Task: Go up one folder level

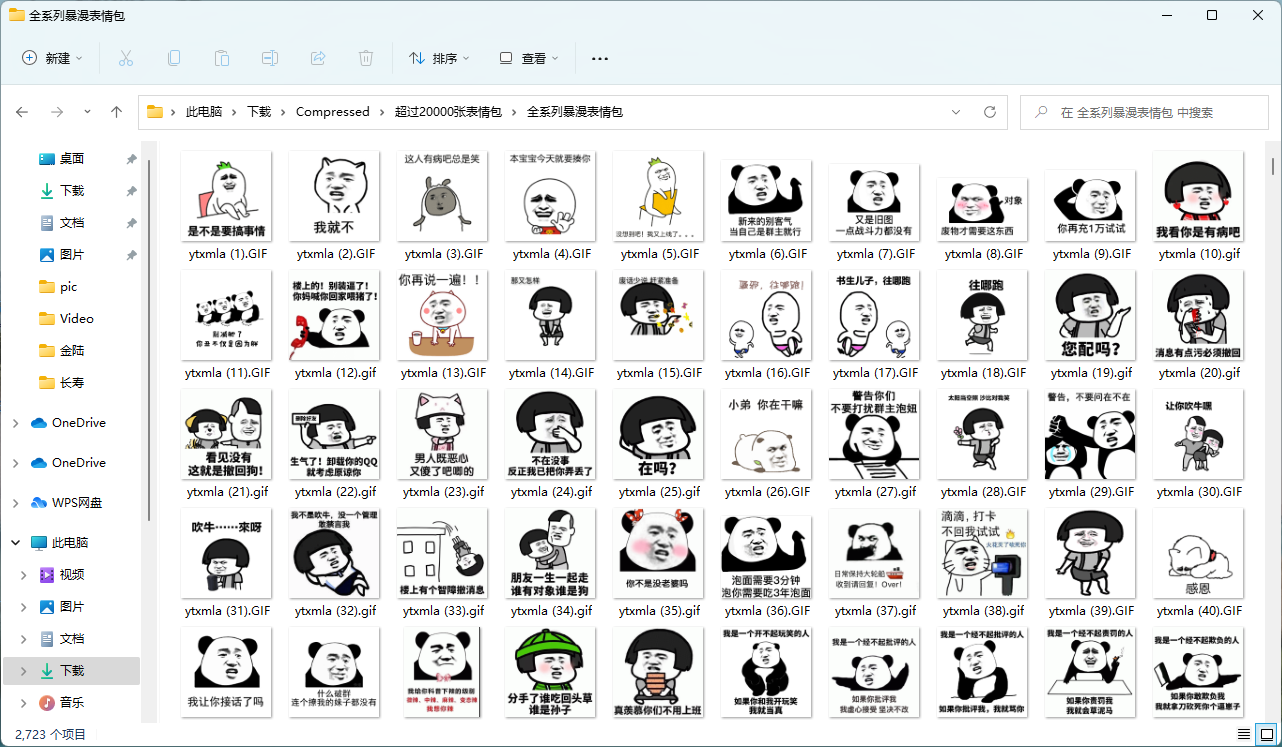Action: click(x=116, y=112)
